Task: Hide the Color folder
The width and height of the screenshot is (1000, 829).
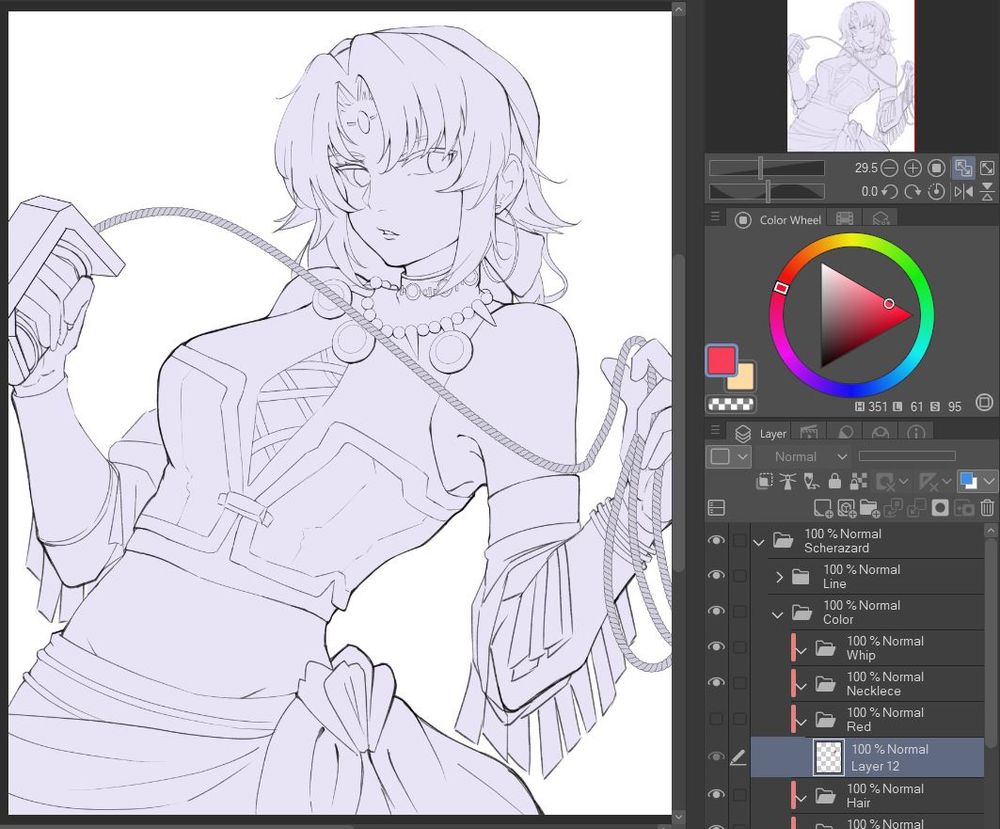Action: coord(716,612)
